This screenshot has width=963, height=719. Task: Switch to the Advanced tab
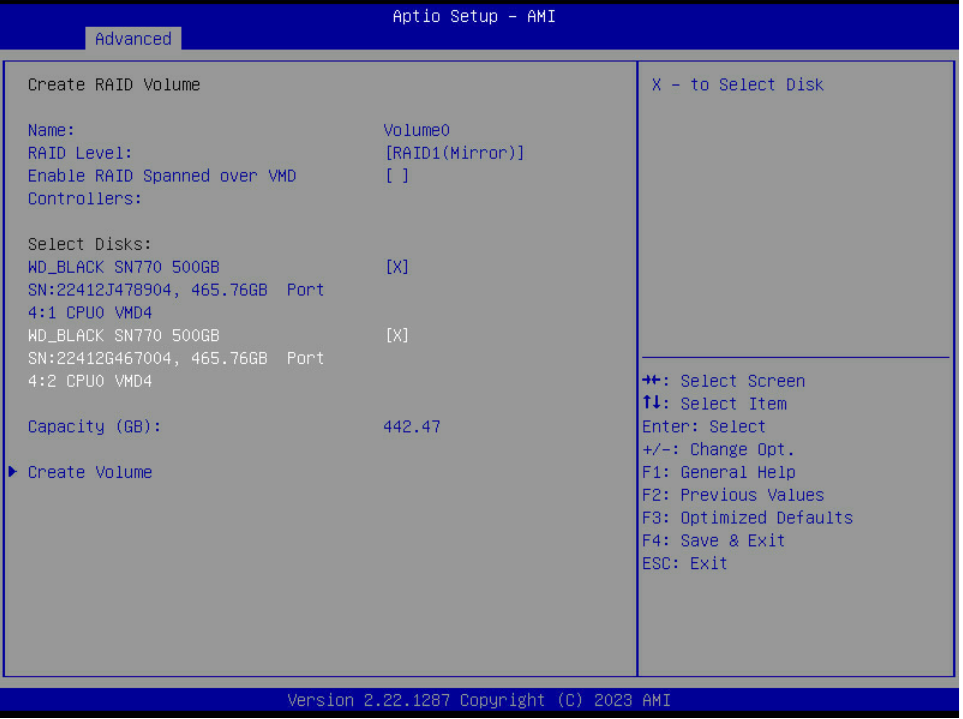[133, 39]
